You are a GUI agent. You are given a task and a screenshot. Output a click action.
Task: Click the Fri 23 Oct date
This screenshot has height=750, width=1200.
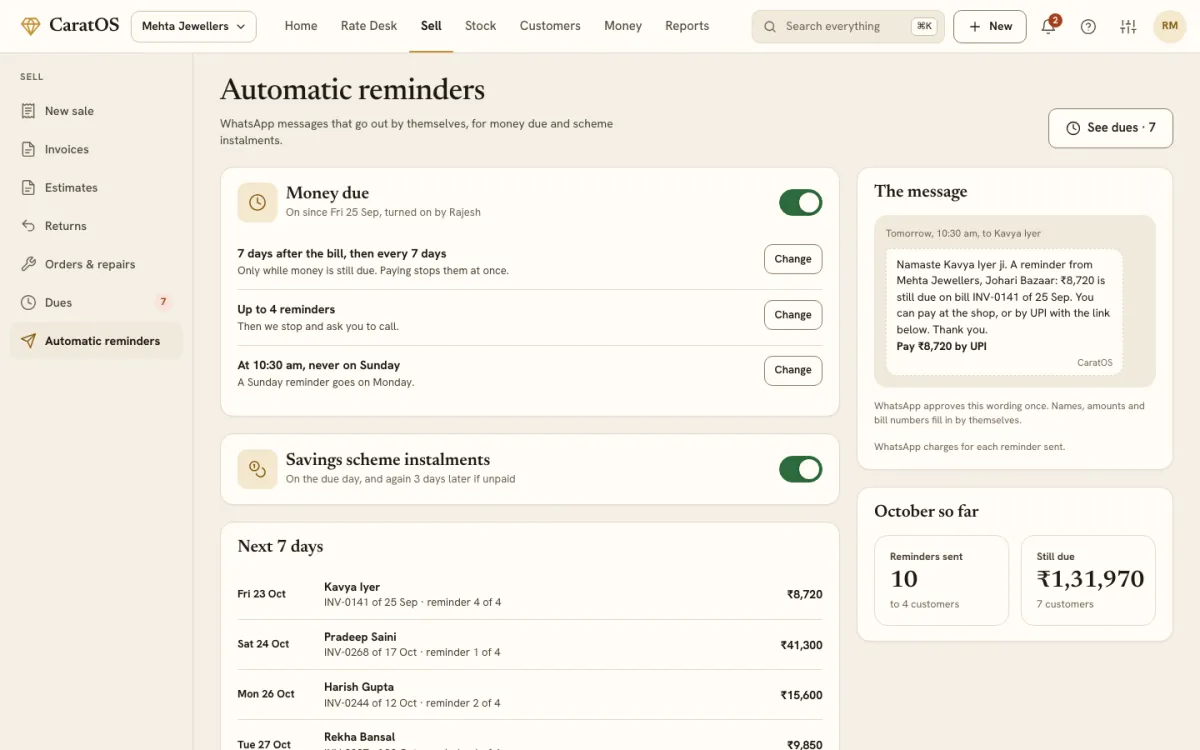pos(261,594)
